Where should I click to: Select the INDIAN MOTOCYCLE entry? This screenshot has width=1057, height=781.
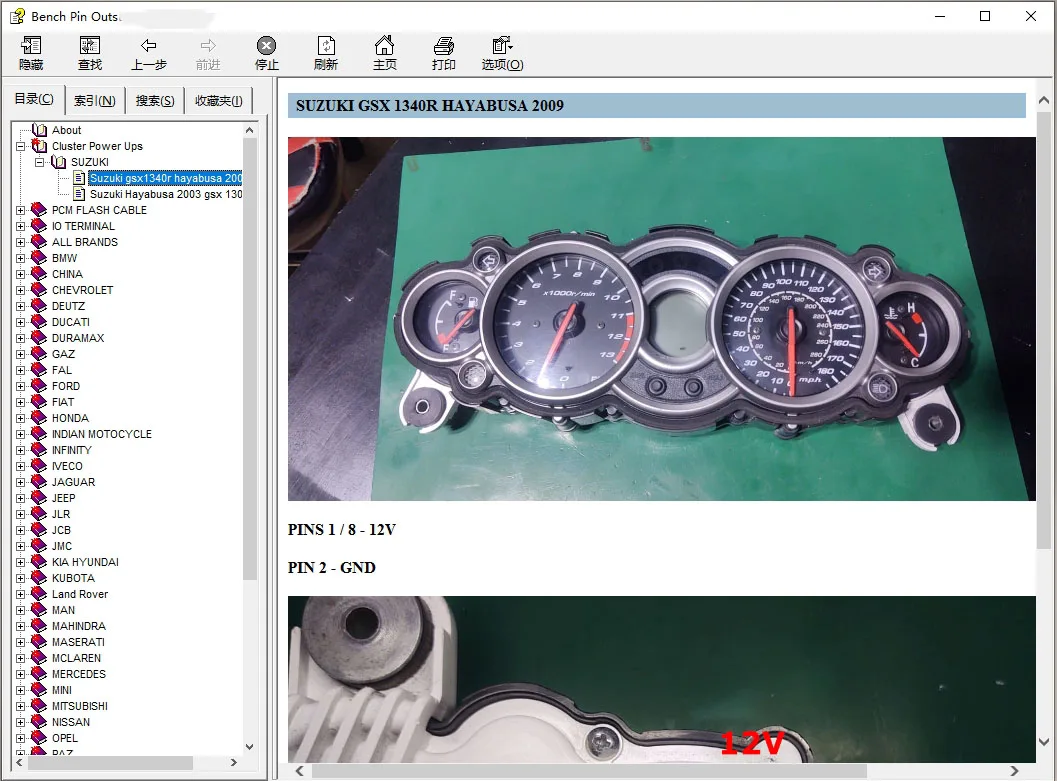(102, 434)
